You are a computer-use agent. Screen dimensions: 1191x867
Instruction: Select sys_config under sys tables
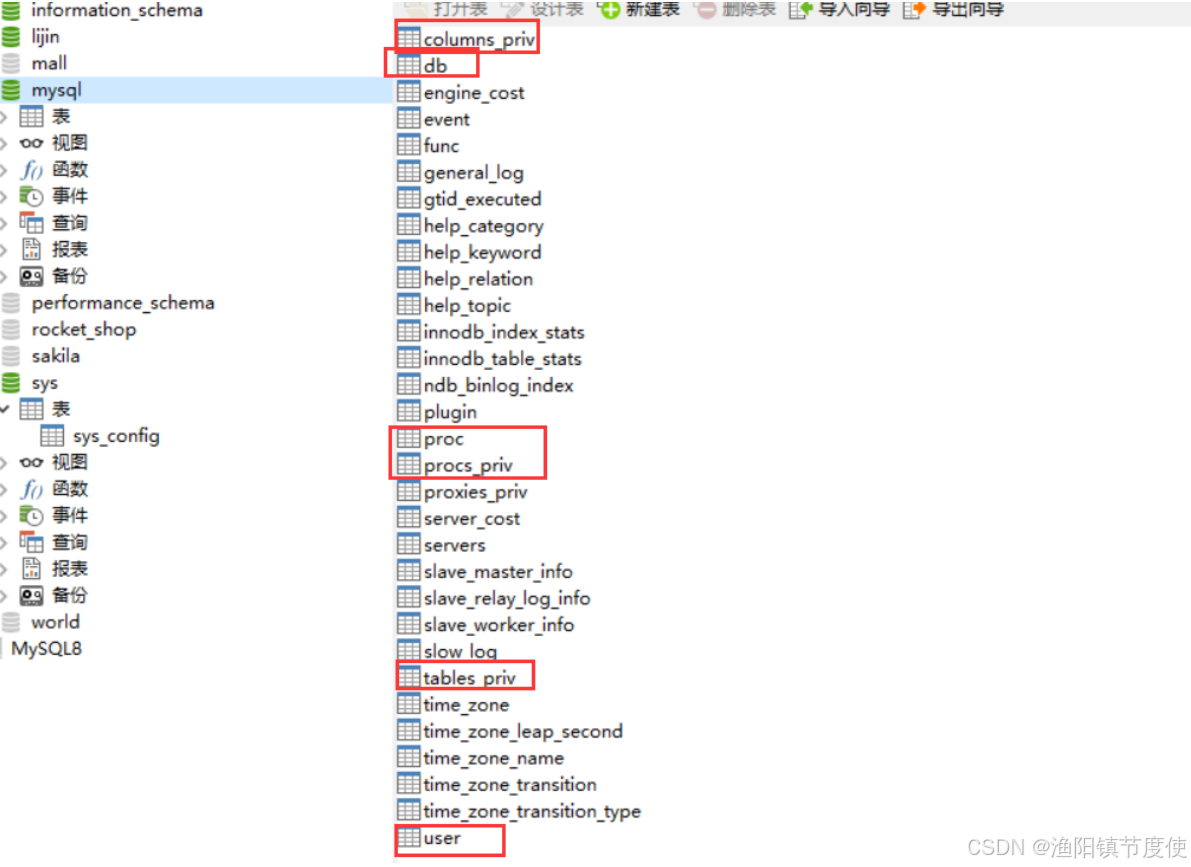point(116,436)
